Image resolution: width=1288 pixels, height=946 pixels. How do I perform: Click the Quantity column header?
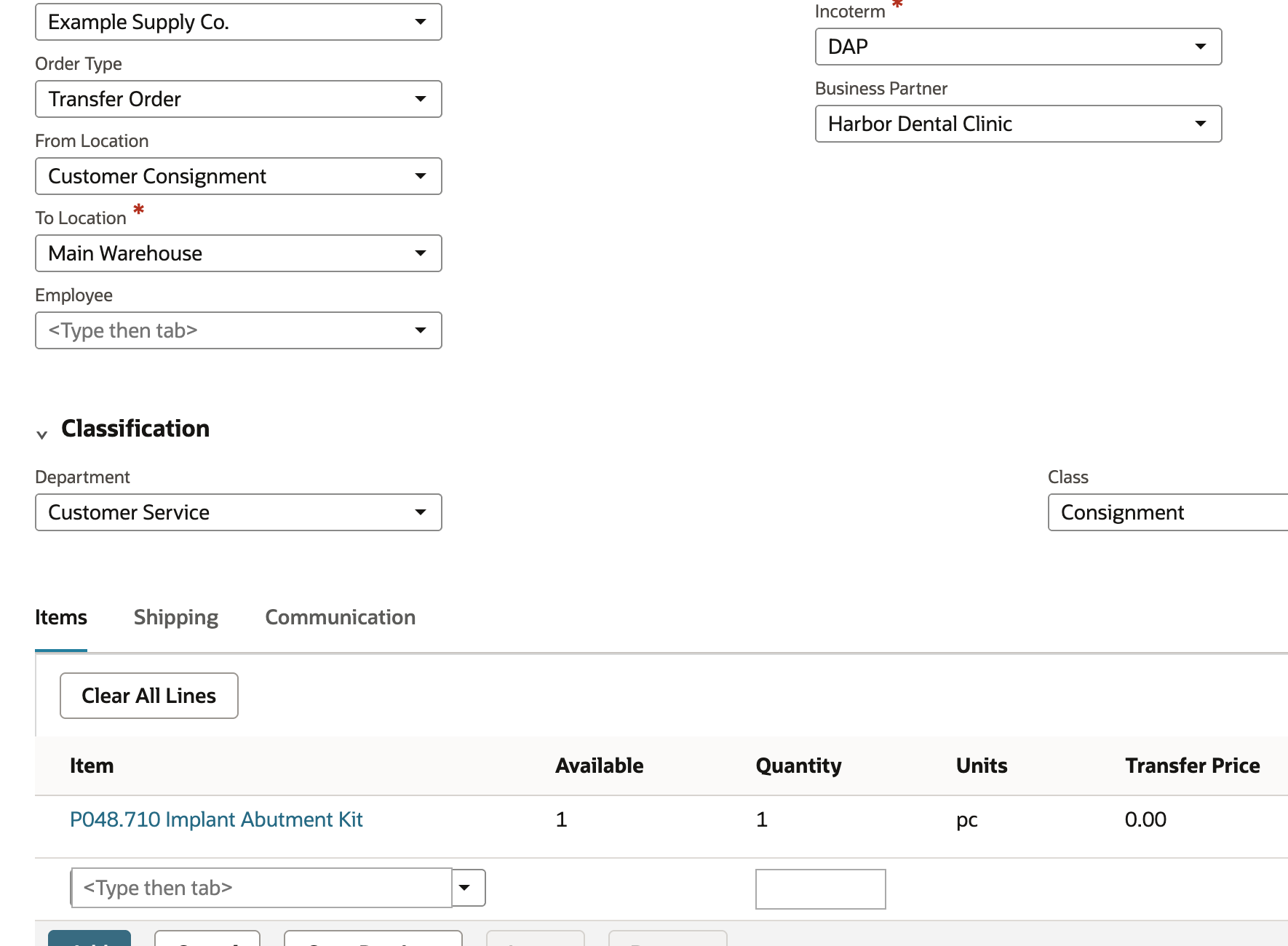click(x=799, y=766)
